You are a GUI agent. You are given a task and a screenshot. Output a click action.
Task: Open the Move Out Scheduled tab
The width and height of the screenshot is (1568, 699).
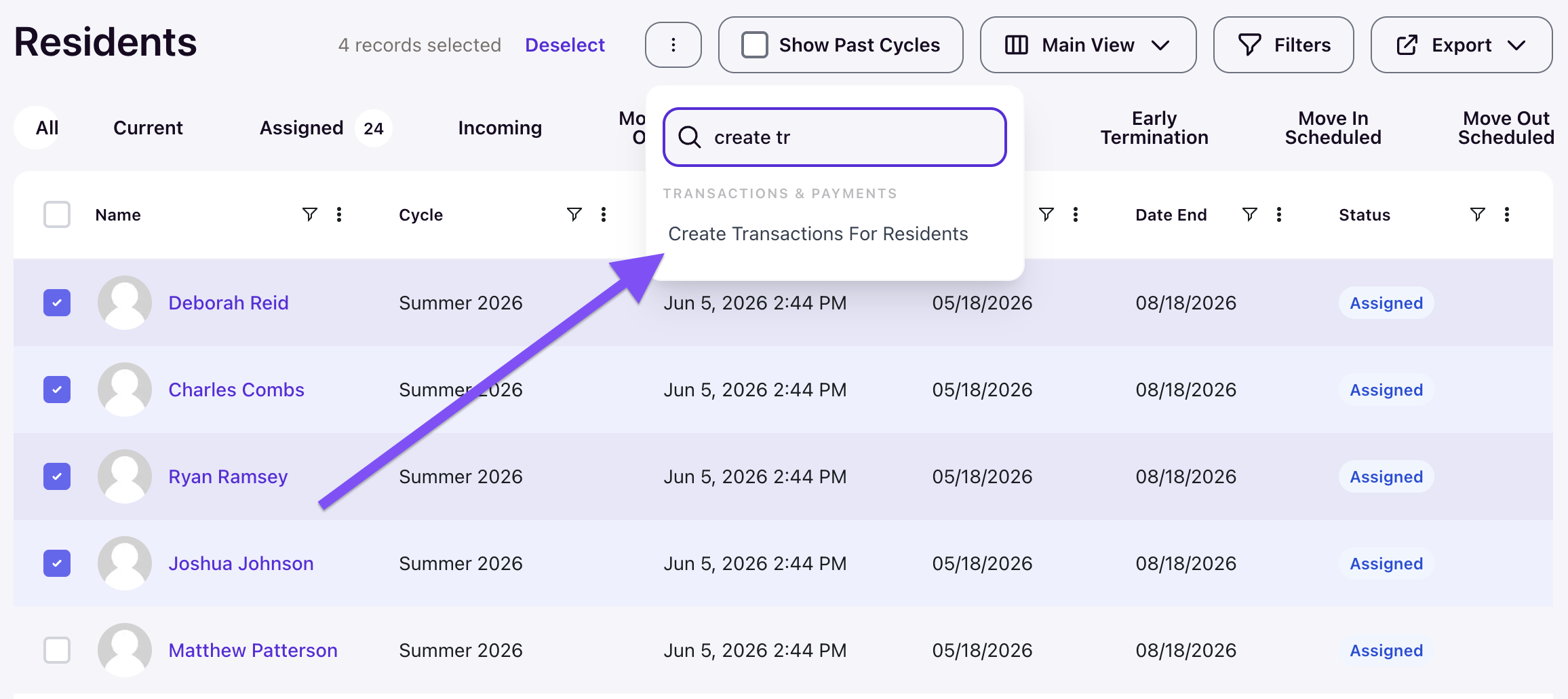(1506, 128)
